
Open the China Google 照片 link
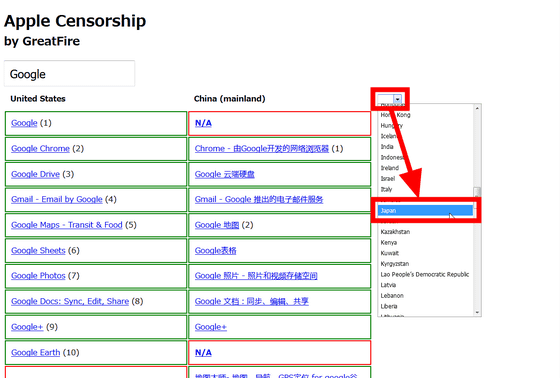pos(256,276)
